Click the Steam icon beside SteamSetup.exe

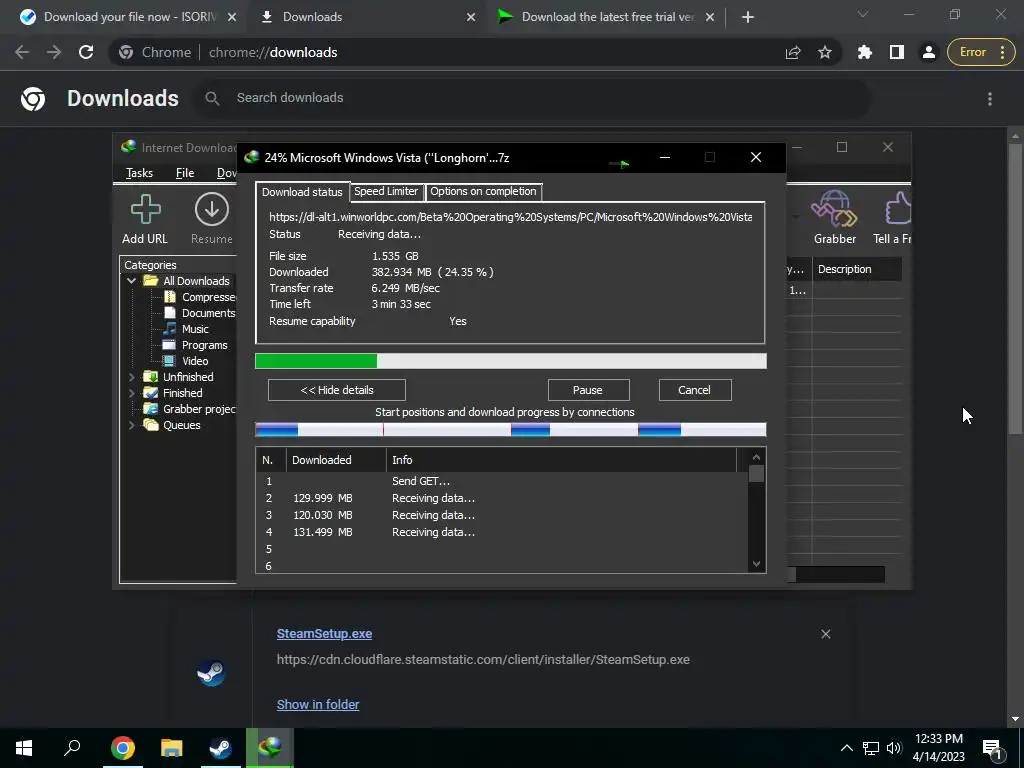tap(212, 673)
